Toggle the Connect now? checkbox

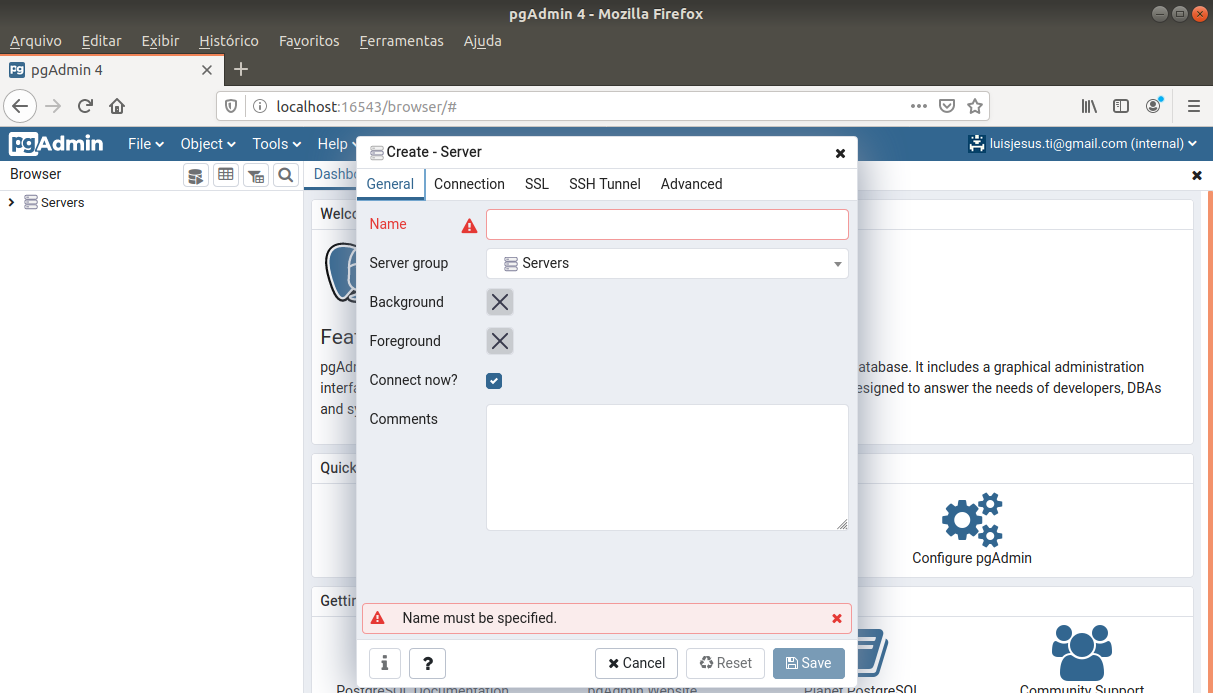coord(494,381)
